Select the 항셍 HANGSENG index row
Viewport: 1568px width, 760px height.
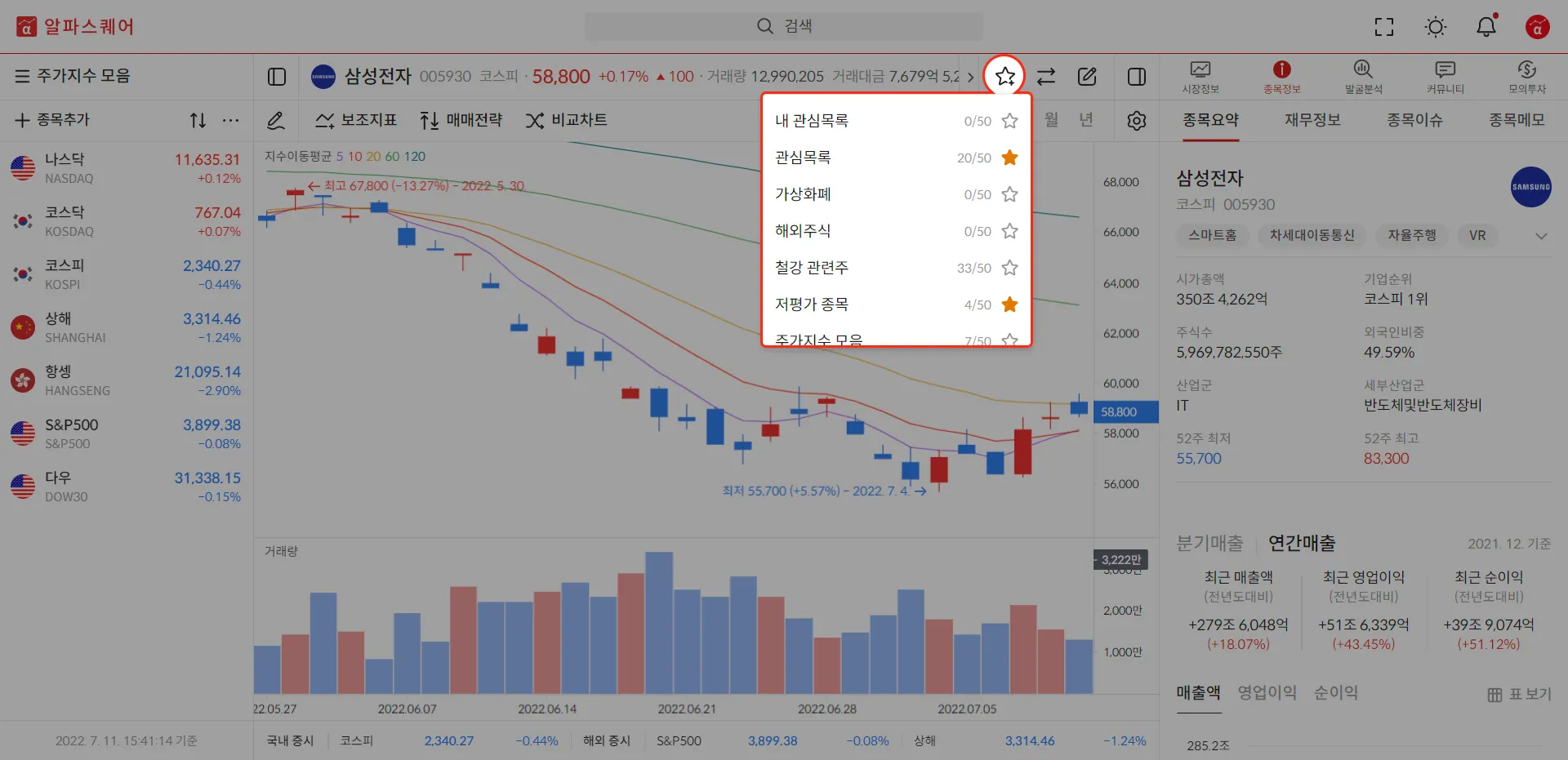coord(127,380)
